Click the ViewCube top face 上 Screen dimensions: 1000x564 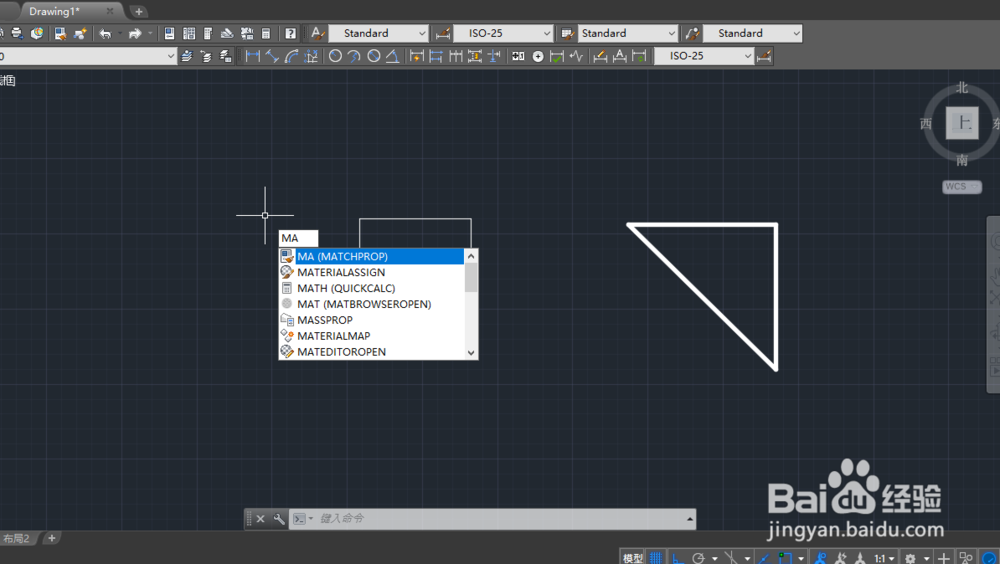[962, 122]
